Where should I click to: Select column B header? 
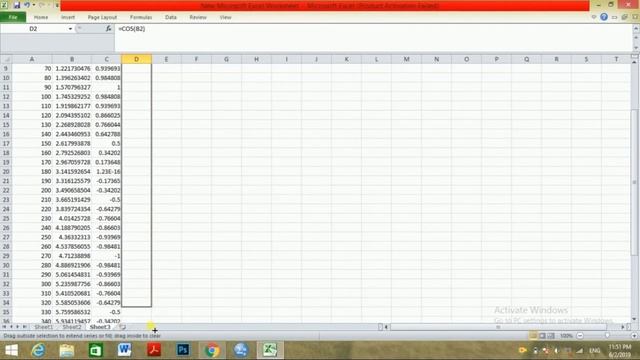click(x=72, y=59)
